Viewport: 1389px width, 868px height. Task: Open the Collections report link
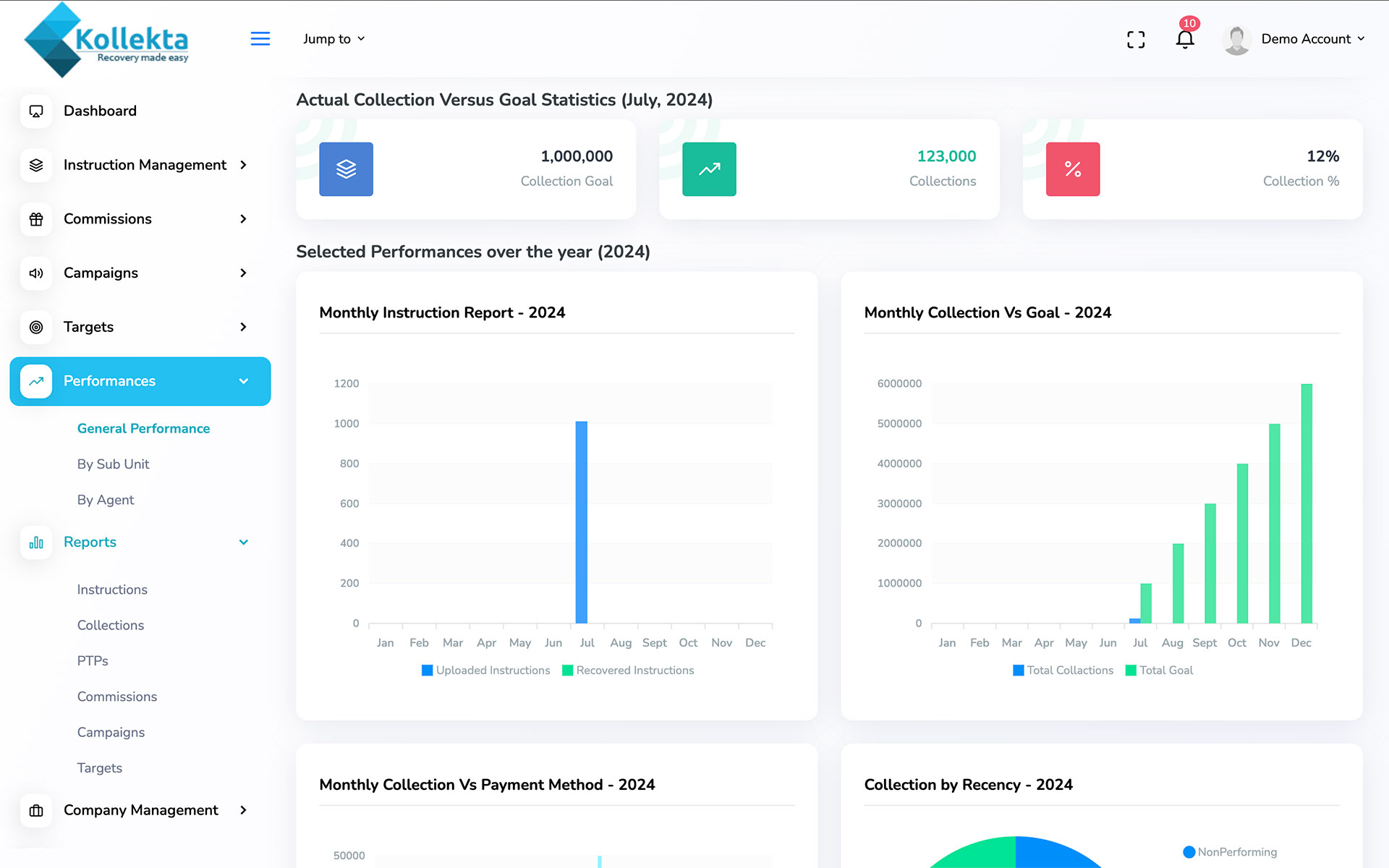(111, 625)
